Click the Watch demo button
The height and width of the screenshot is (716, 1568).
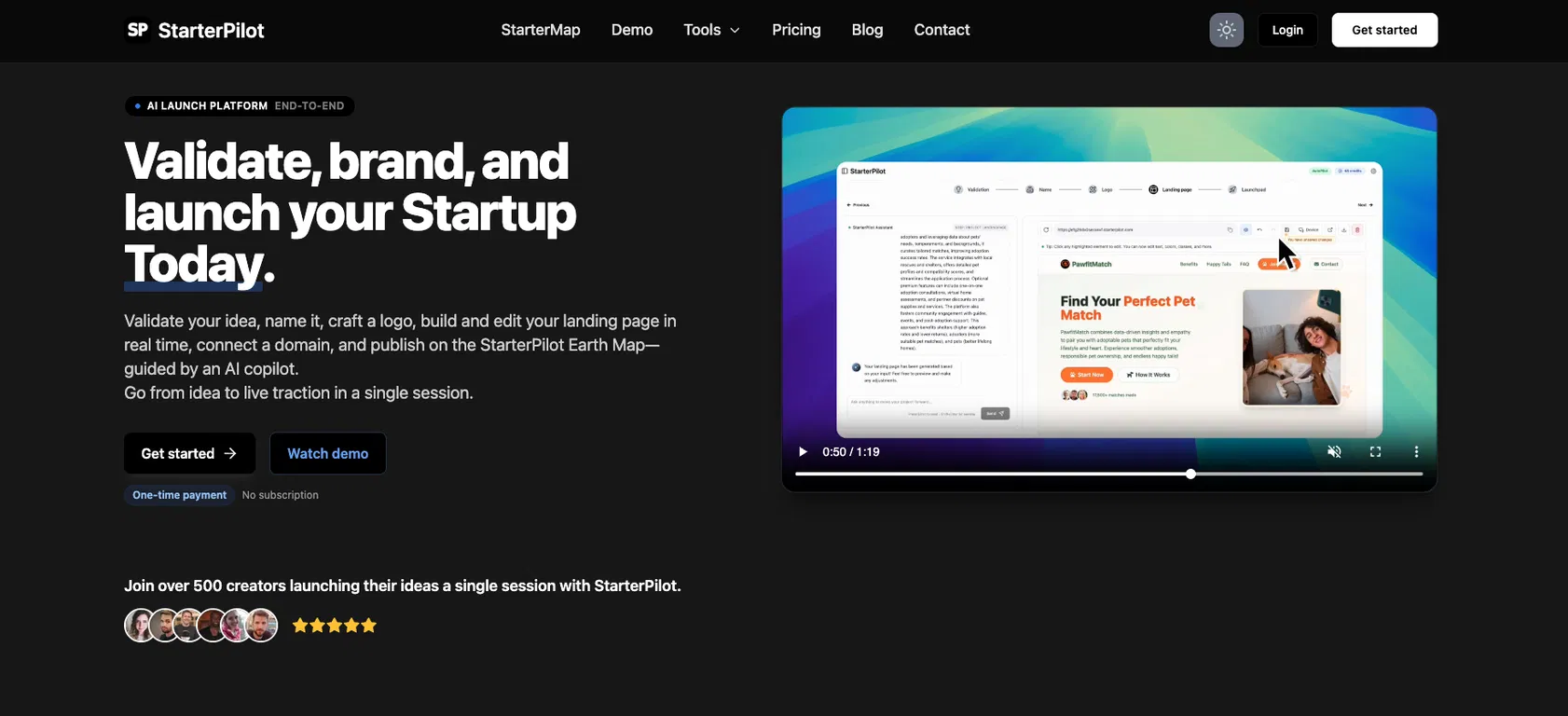(x=327, y=453)
